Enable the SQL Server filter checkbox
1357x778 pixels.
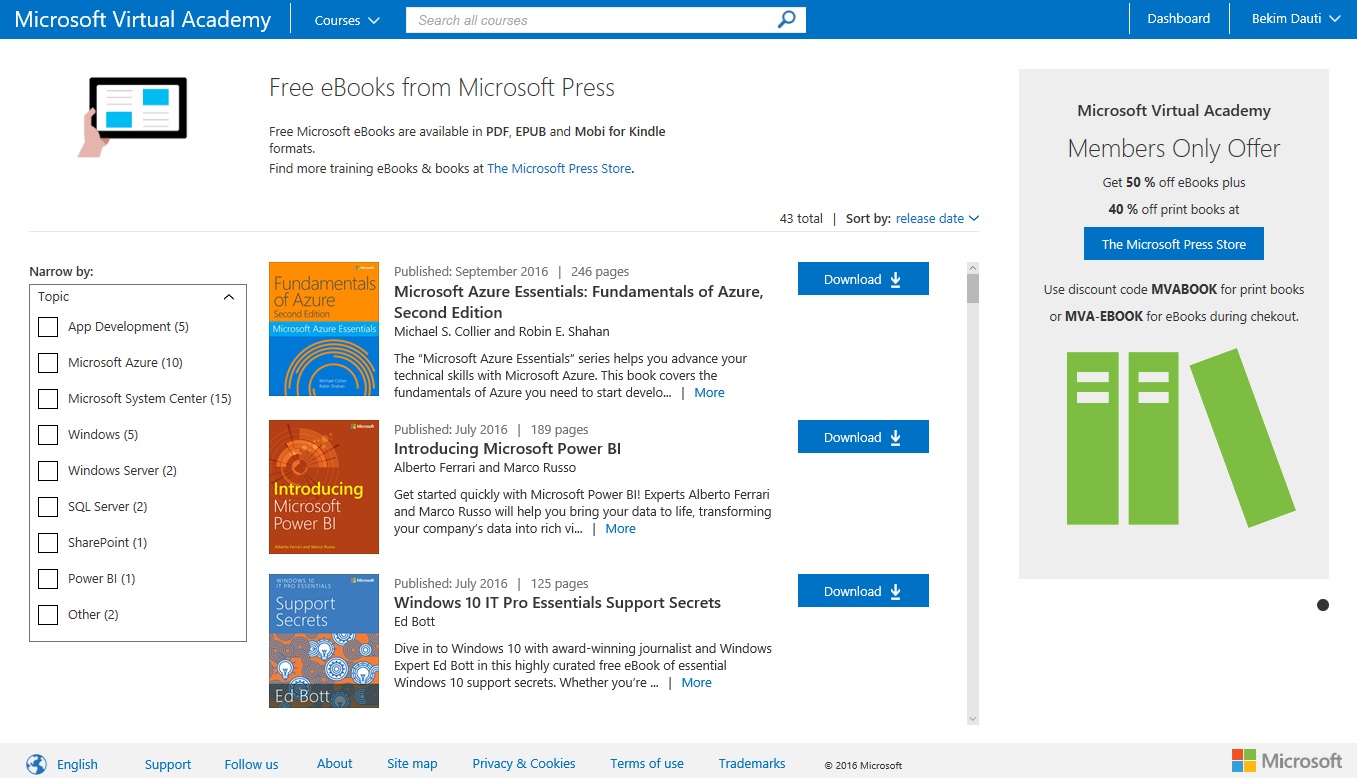tap(47, 507)
